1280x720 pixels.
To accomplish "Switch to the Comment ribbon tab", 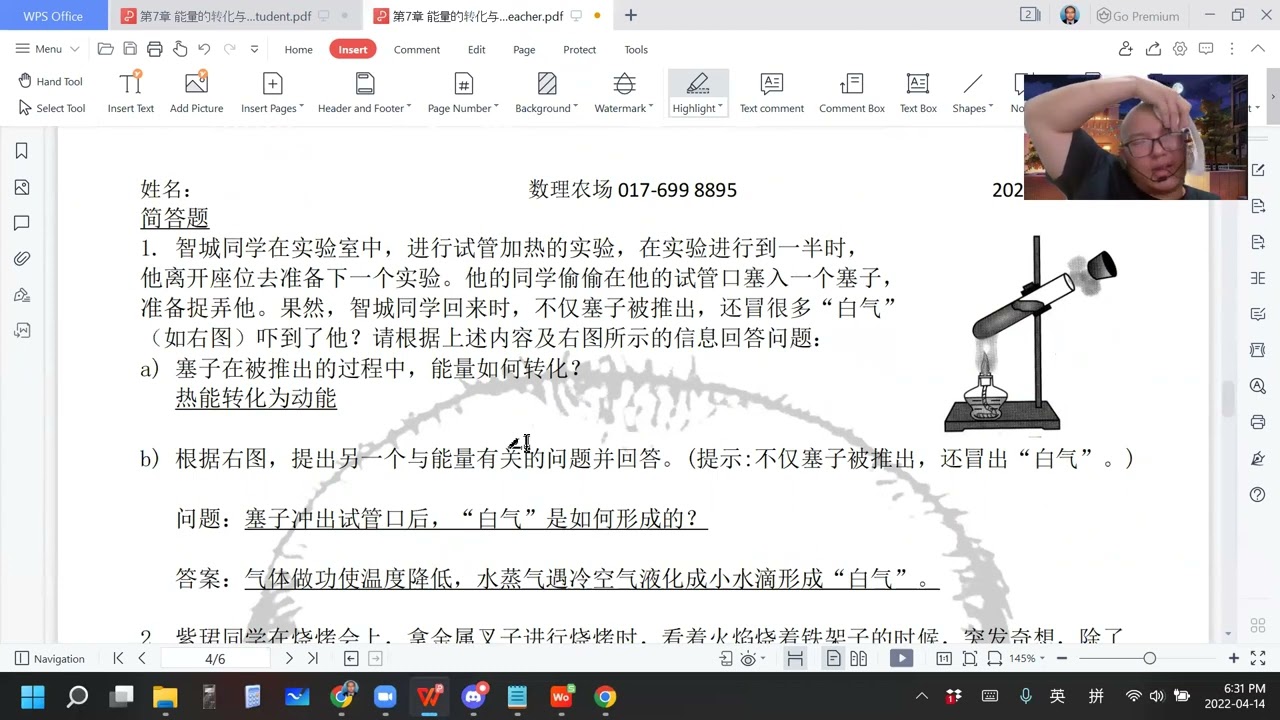I will (x=417, y=49).
